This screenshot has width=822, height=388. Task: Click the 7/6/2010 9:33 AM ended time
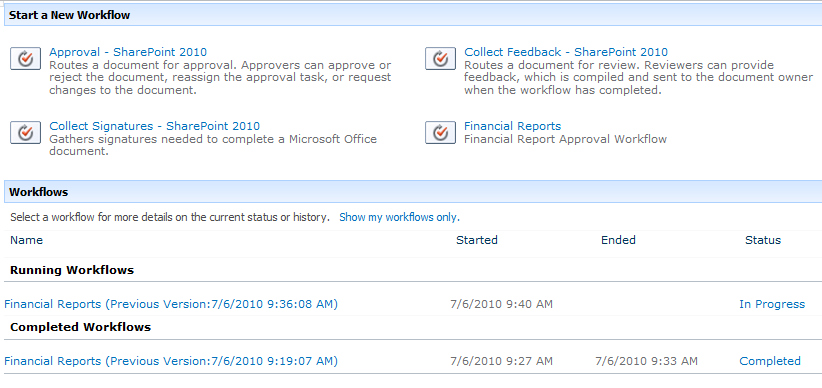[x=647, y=361]
